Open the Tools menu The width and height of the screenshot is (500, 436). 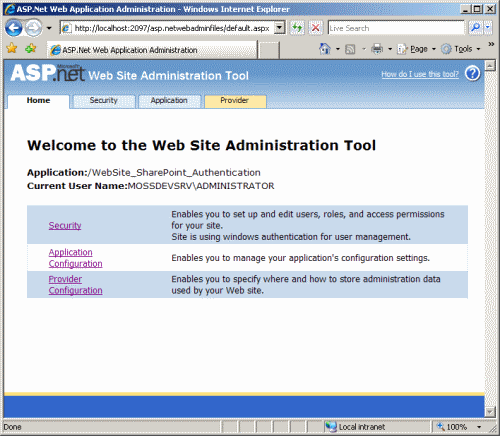coord(461,49)
